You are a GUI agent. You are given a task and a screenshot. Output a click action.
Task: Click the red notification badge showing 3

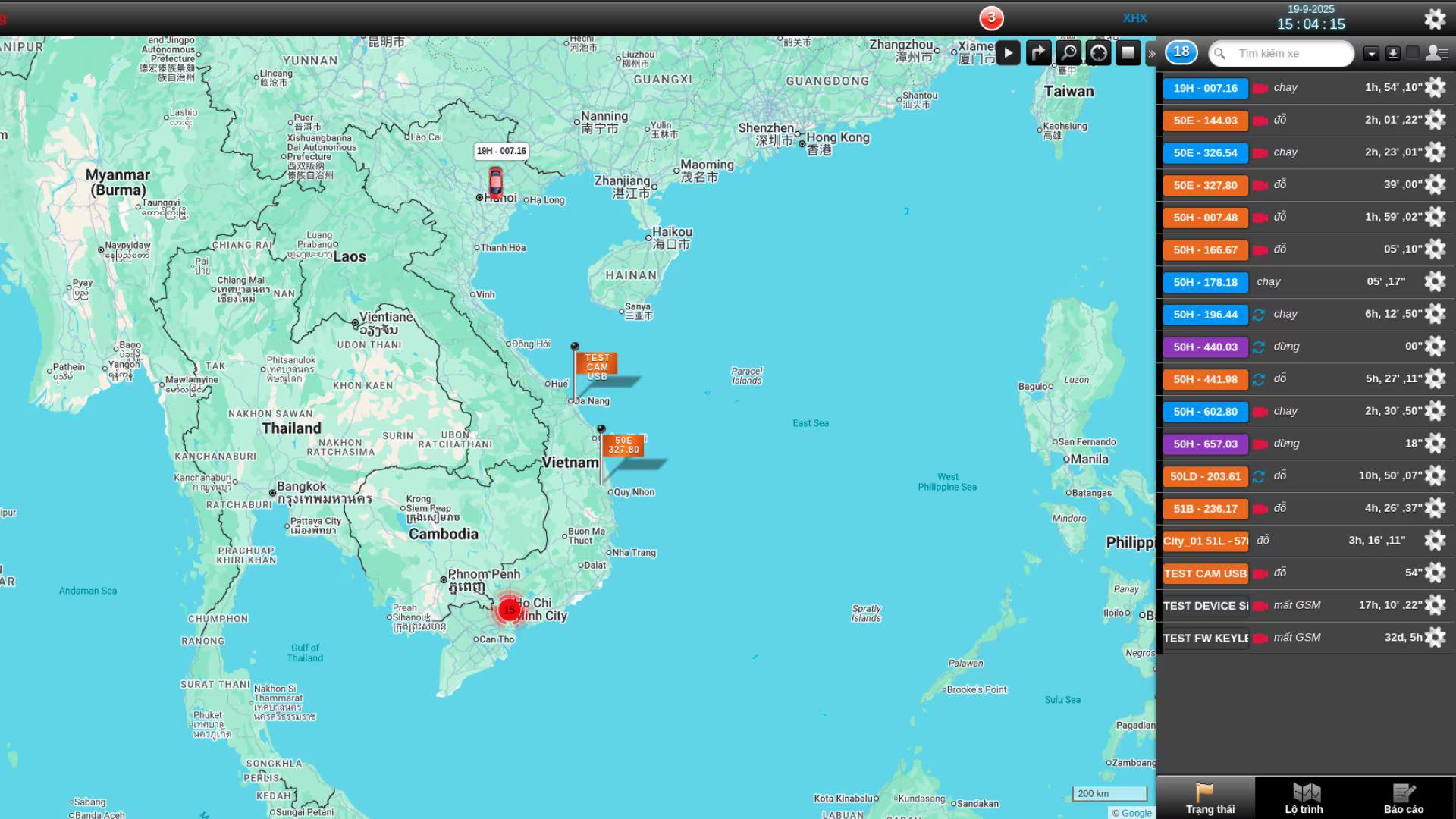[x=991, y=18]
